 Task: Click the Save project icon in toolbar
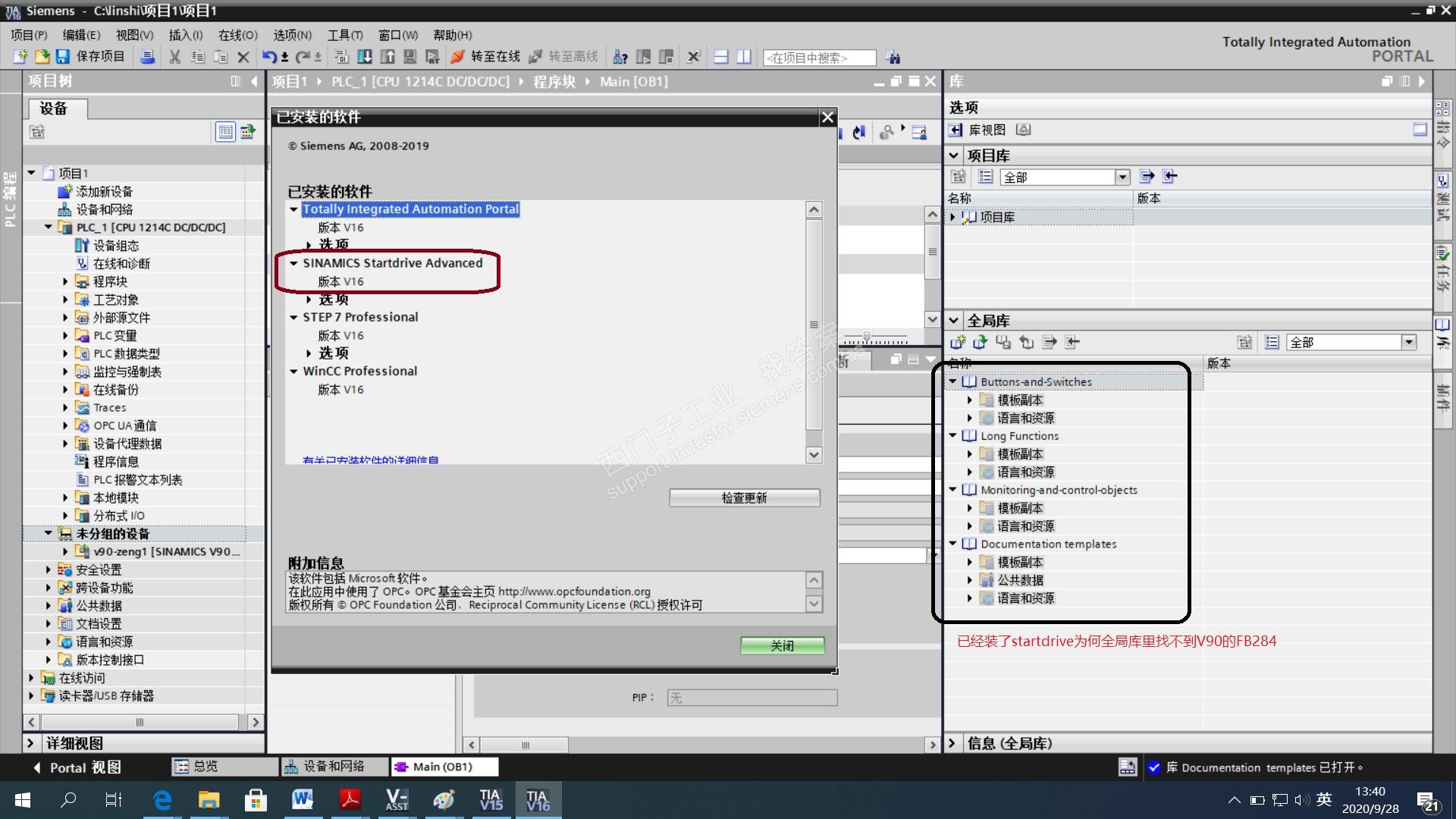pos(63,57)
